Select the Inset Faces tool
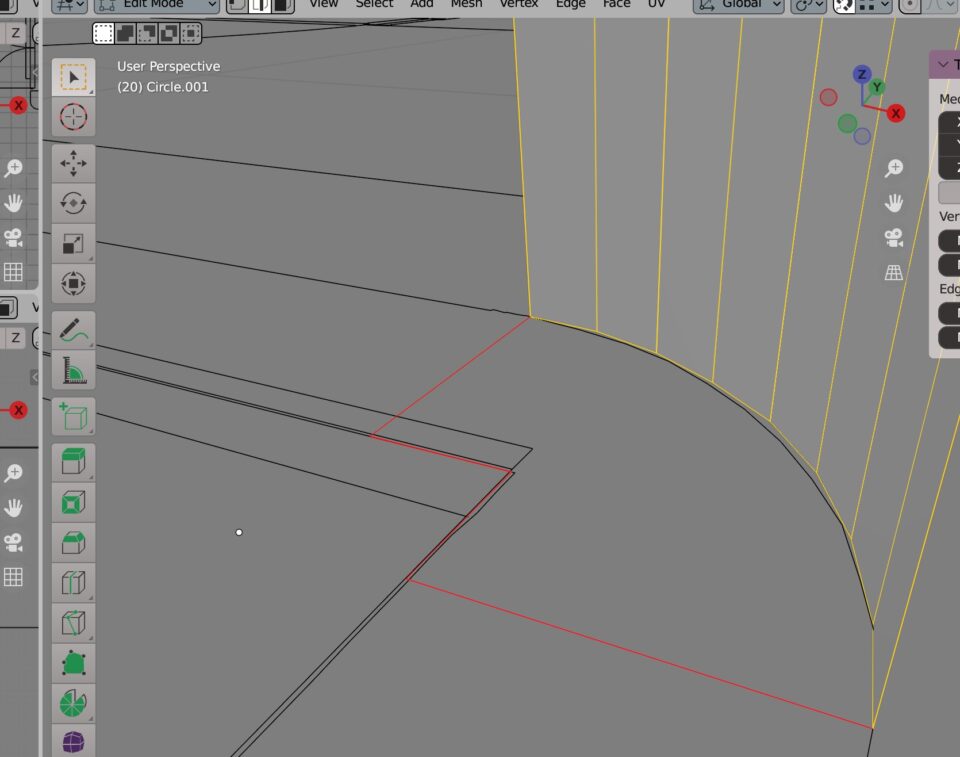960x757 pixels. (x=73, y=501)
